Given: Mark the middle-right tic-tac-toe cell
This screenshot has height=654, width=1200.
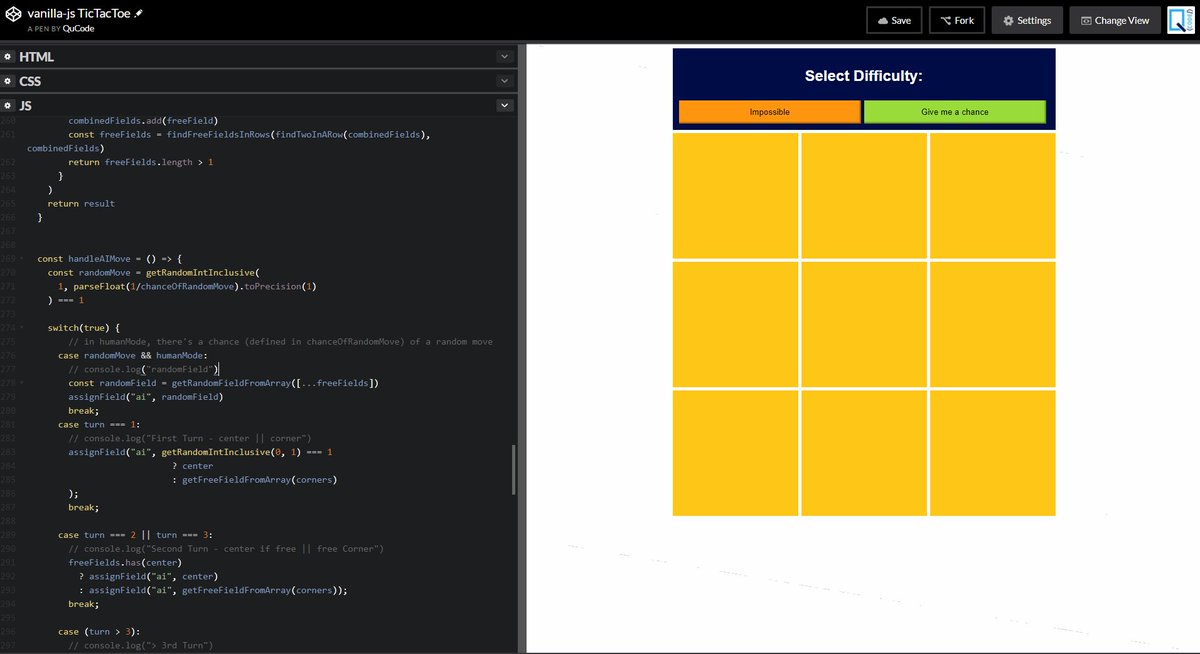Looking at the screenshot, I should click(x=992, y=324).
